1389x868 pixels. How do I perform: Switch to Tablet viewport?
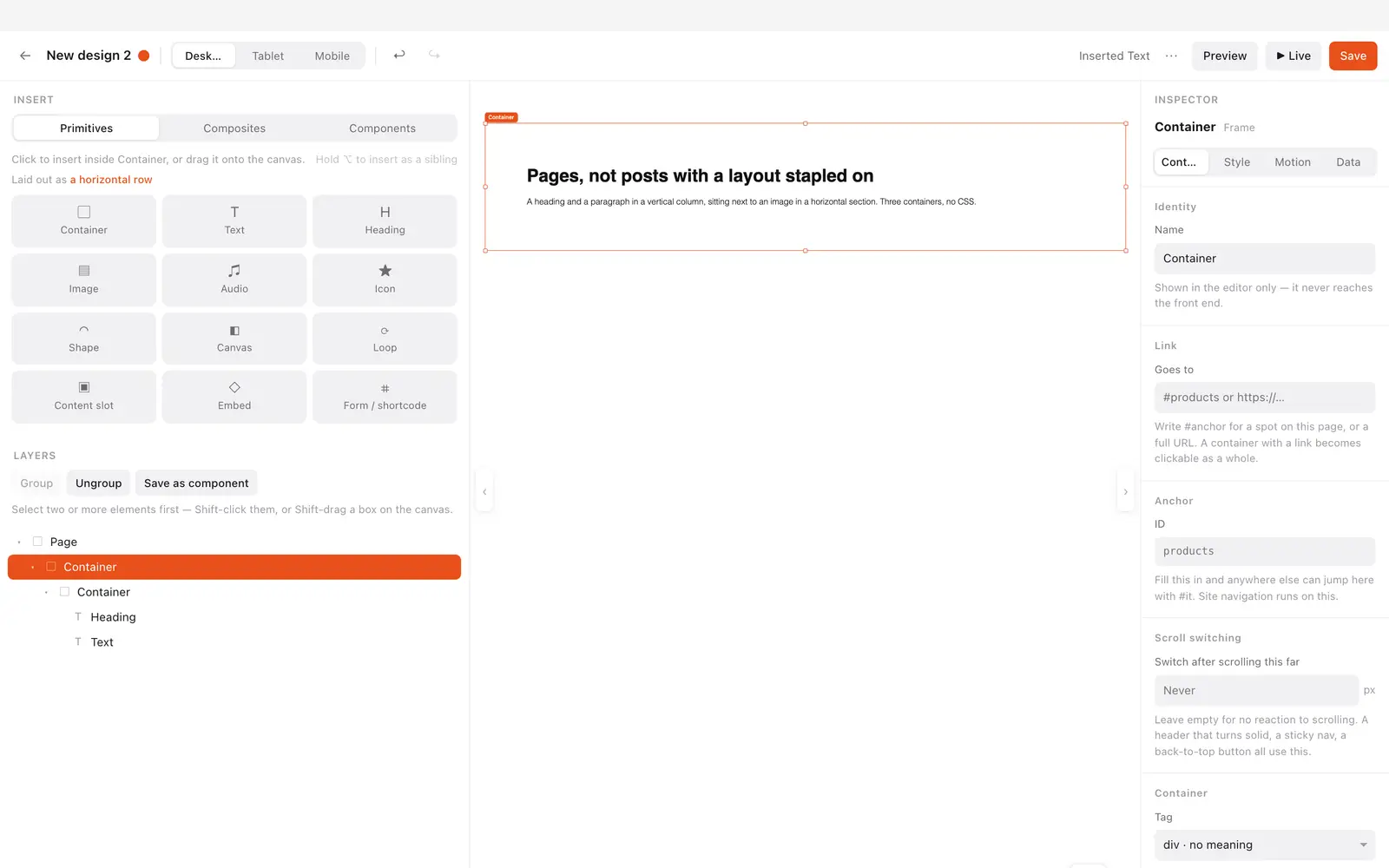268,56
